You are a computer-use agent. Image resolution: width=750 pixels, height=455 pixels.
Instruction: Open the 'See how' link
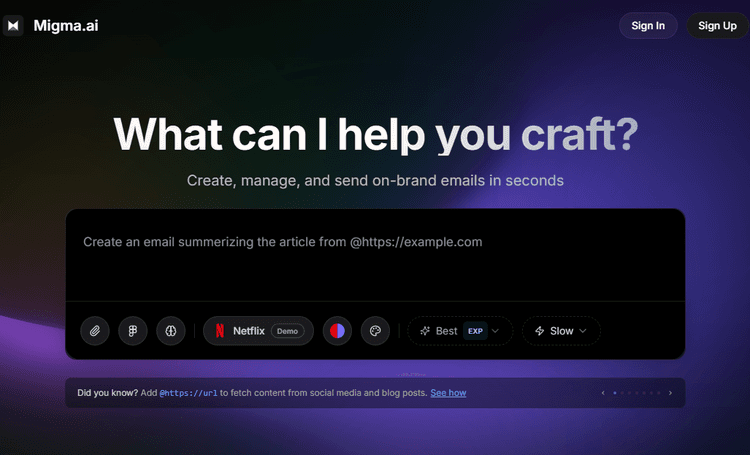pos(448,393)
